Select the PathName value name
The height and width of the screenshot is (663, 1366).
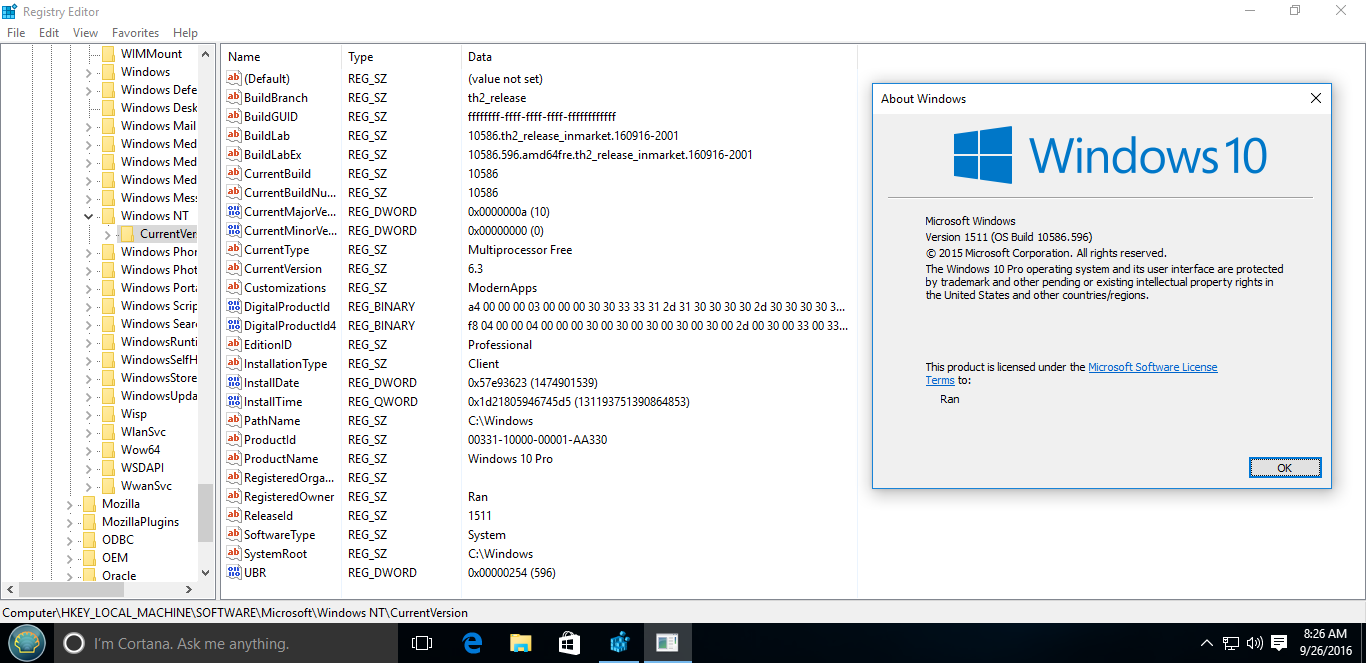(272, 421)
